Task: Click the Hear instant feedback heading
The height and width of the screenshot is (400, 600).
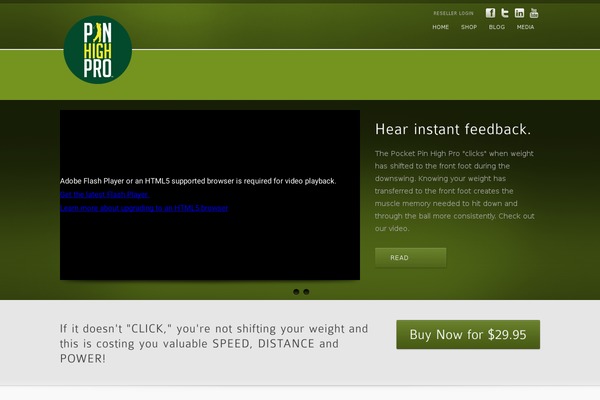Action: click(x=453, y=129)
